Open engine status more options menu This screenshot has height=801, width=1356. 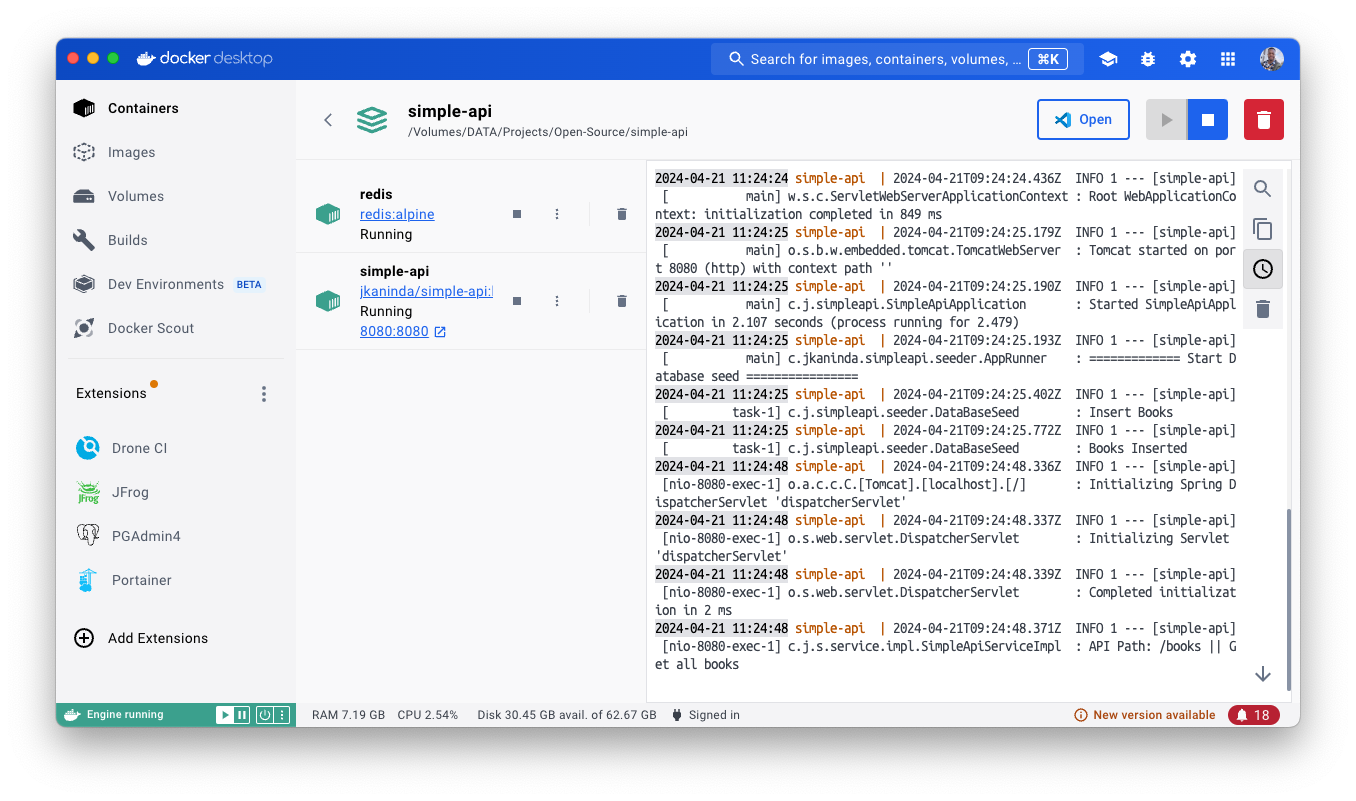click(x=282, y=715)
